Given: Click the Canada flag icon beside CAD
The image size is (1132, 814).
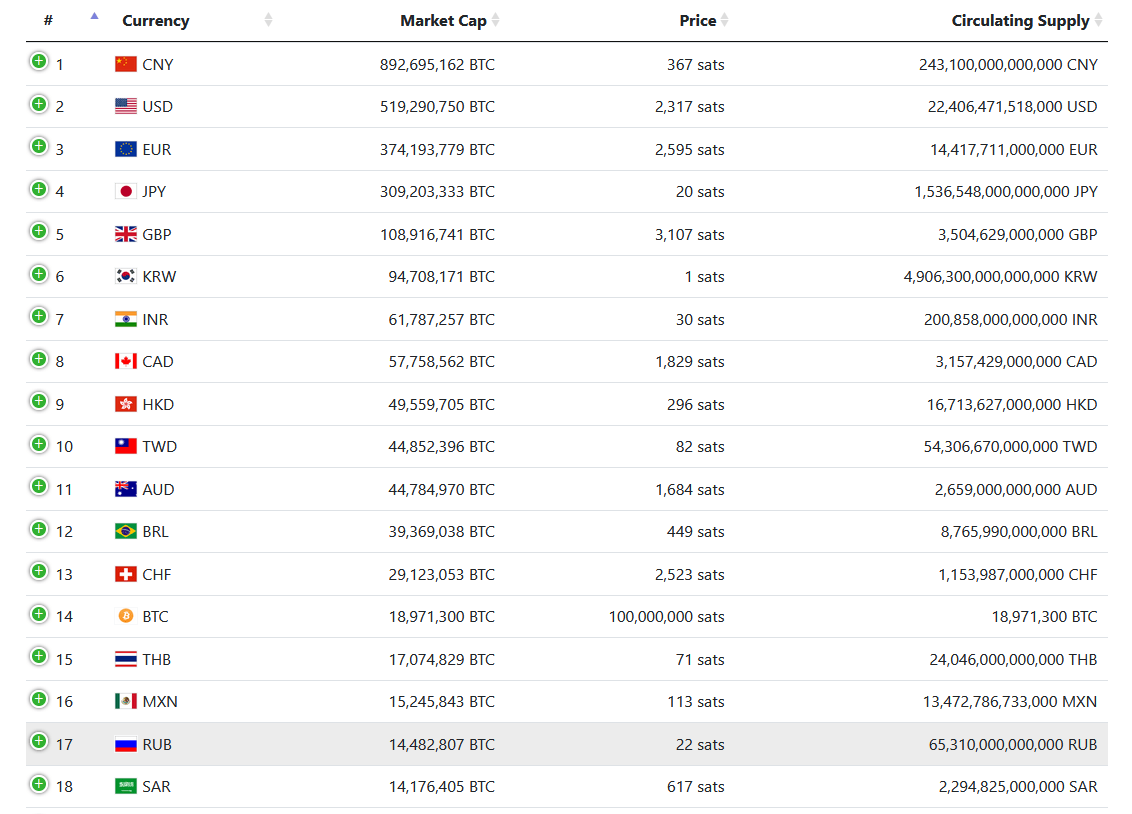Looking at the screenshot, I should coord(125,361).
